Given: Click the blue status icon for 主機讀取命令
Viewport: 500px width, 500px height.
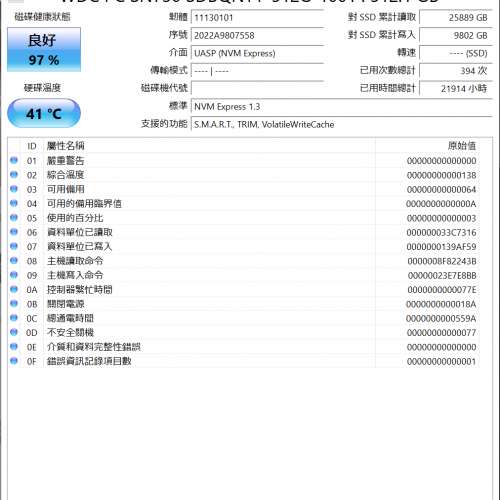Looking at the screenshot, I should click(14, 261).
